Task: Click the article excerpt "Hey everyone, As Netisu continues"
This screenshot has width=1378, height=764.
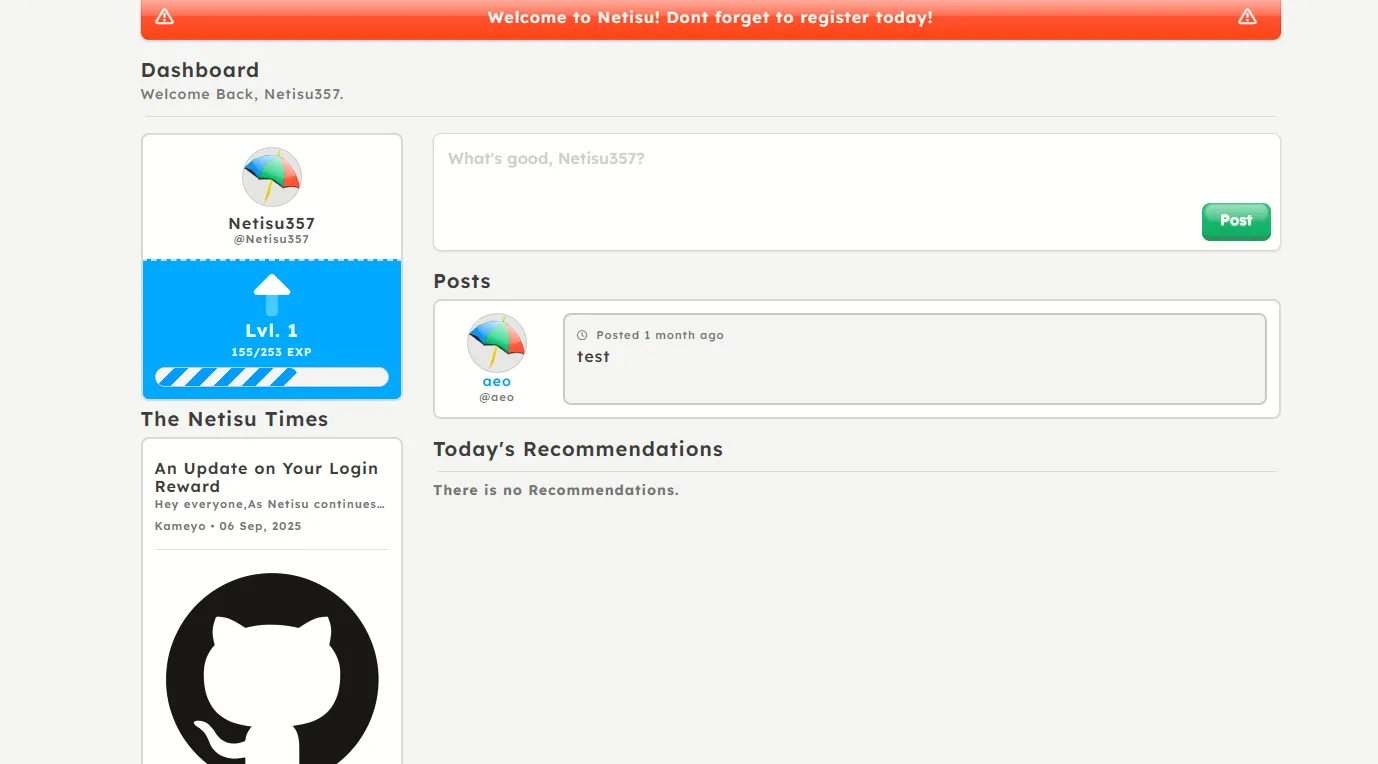Action: (270, 505)
